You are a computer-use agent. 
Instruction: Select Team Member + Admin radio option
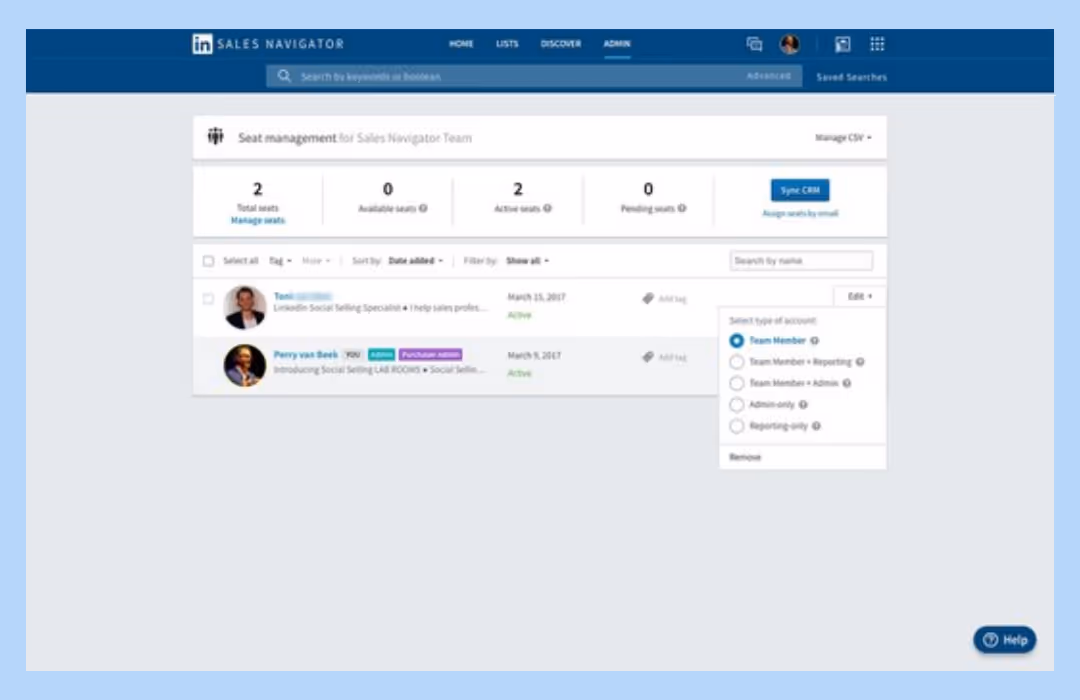click(x=736, y=383)
